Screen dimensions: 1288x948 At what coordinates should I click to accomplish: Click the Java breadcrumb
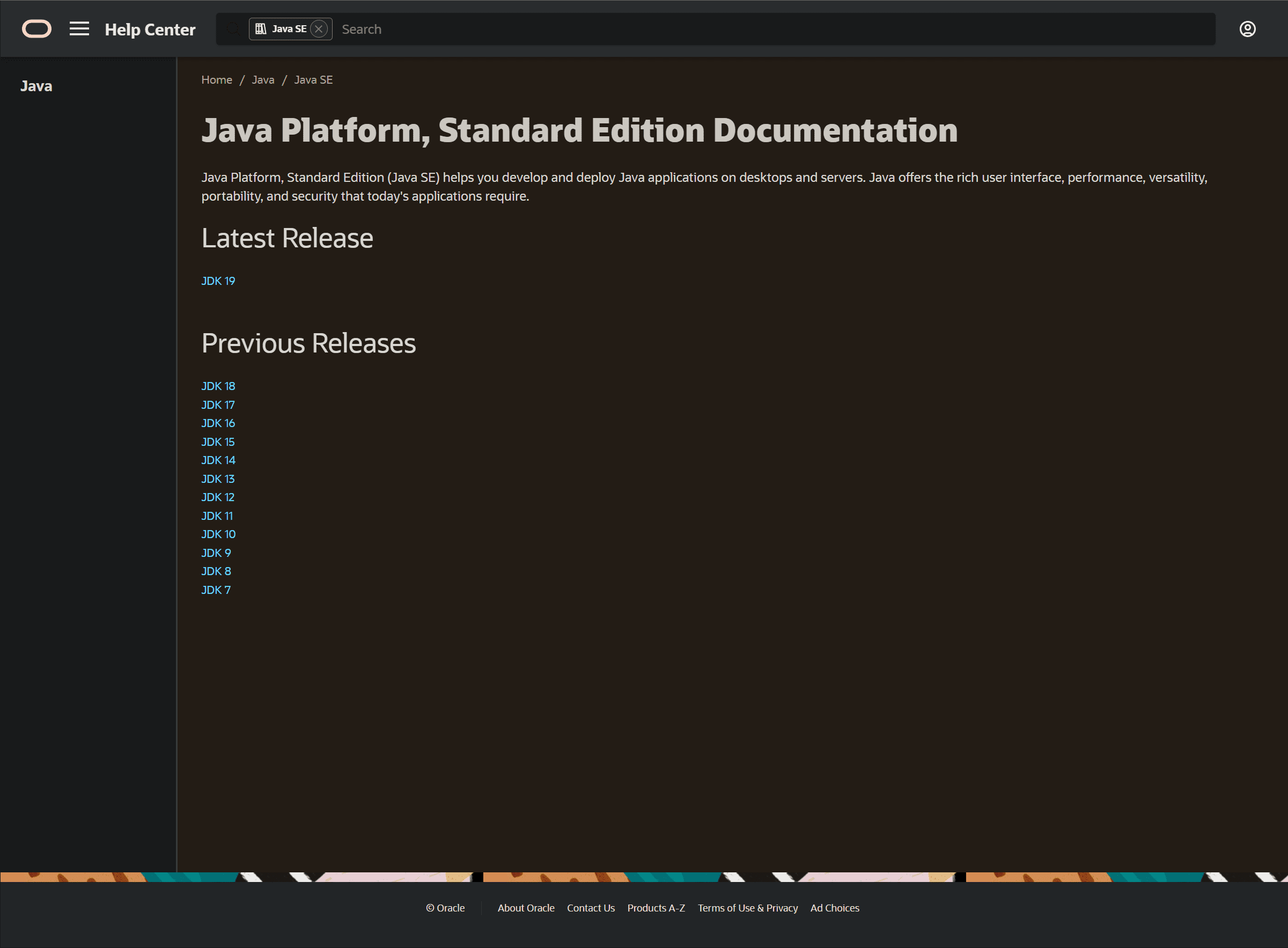coord(263,80)
